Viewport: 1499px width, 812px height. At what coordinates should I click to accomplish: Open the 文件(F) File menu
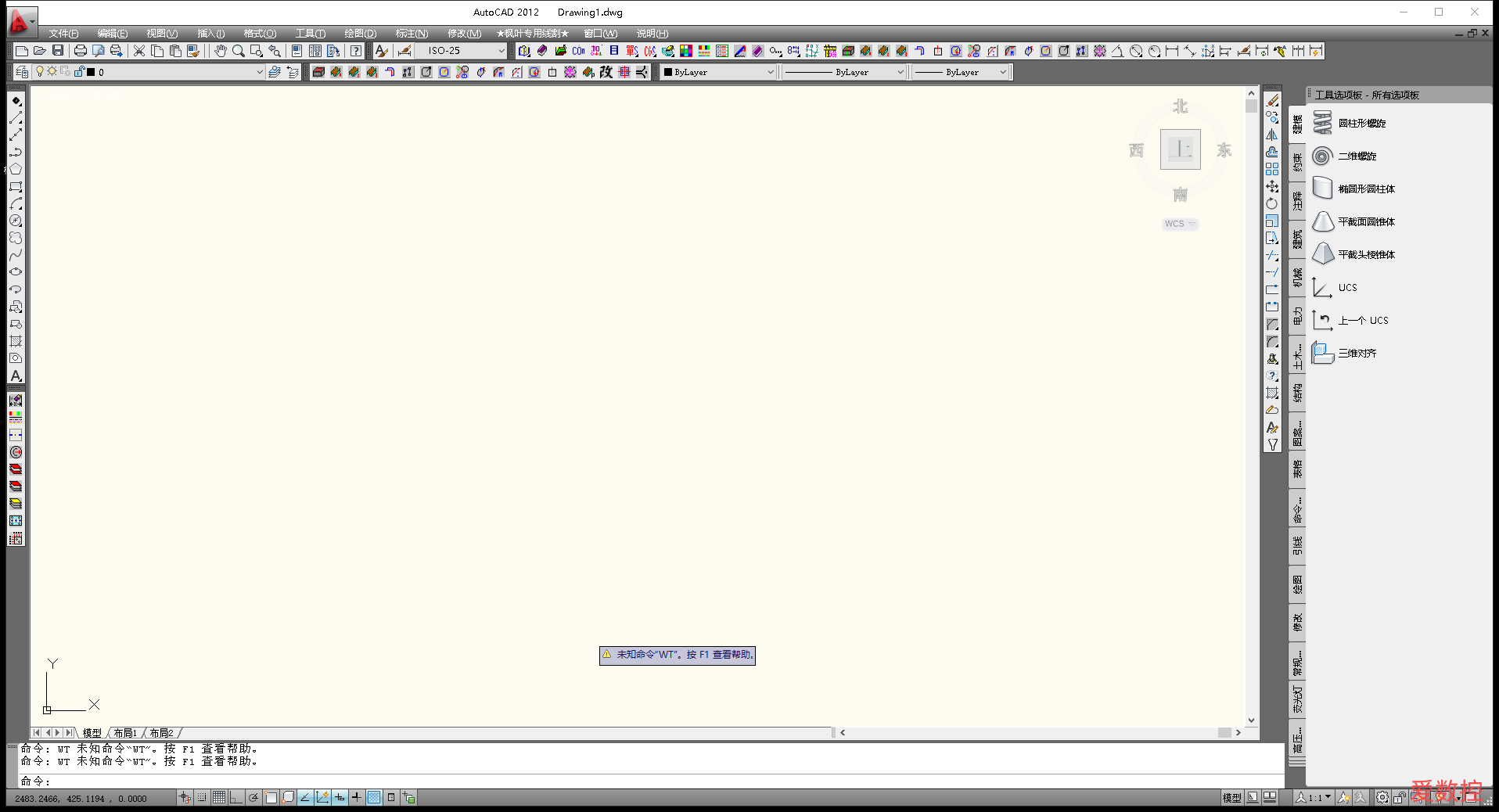tap(63, 34)
